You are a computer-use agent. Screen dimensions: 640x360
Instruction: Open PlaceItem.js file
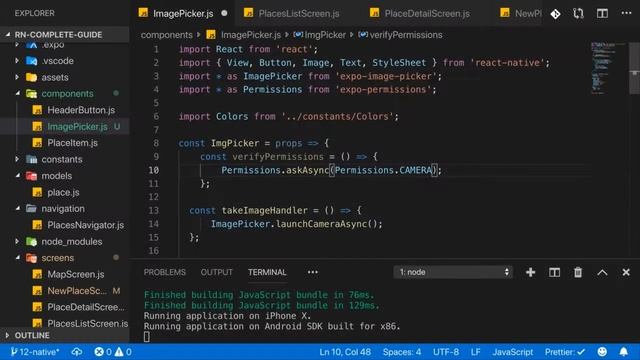click(x=72, y=143)
